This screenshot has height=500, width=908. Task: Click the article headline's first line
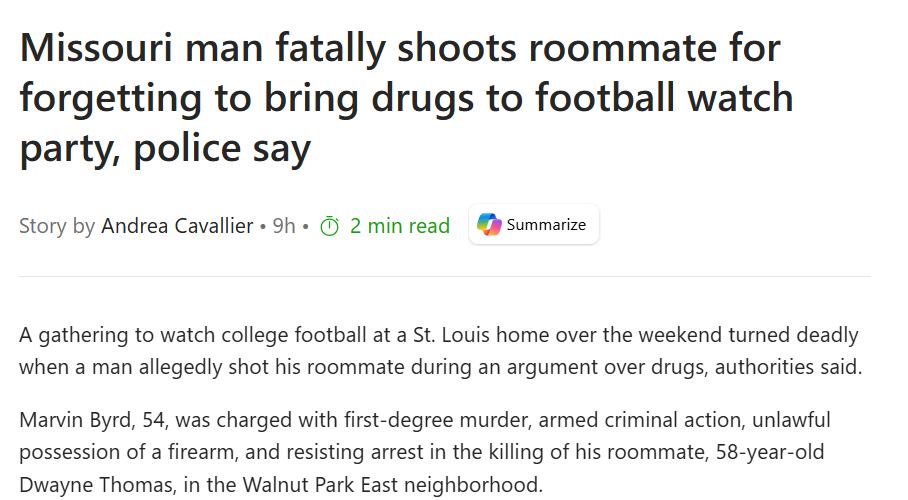400,48
